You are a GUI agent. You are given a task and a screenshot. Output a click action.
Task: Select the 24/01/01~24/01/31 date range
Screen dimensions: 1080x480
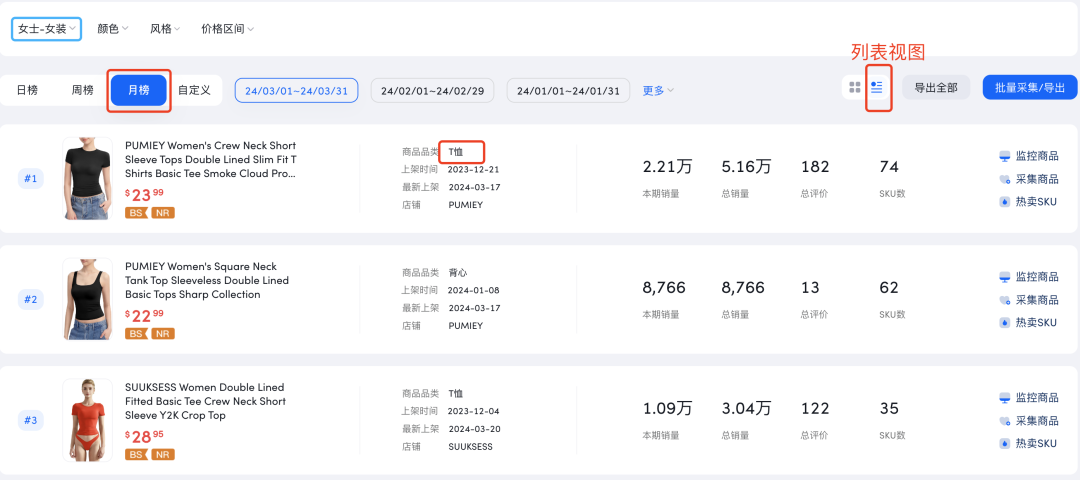568,90
